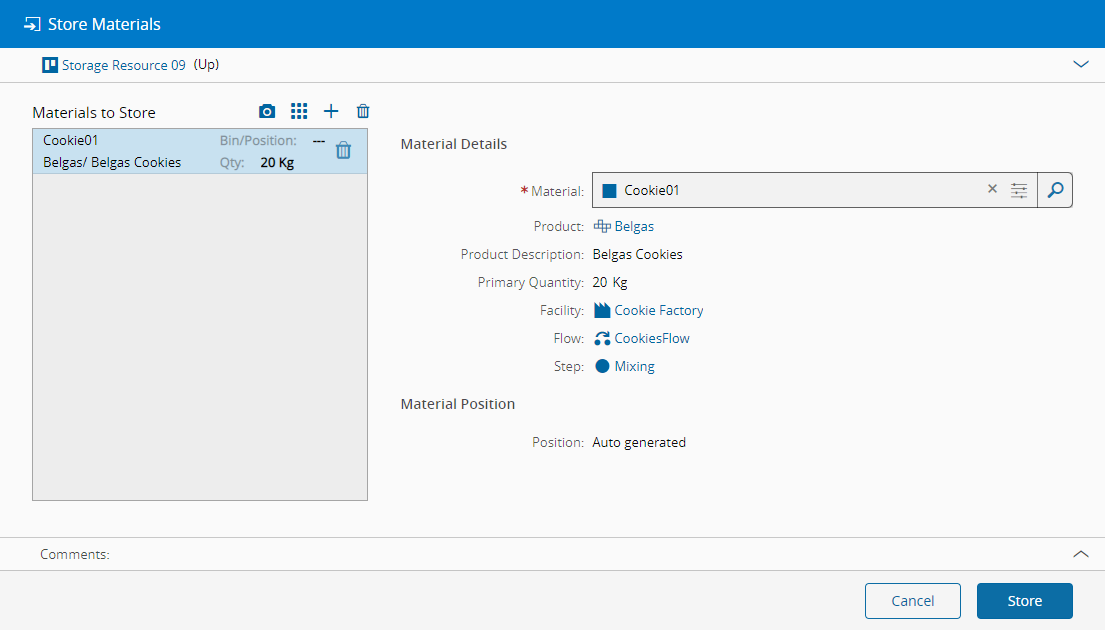Open the Storage Resource 09 link
Screen dimensions: 1105x630
point(123,65)
